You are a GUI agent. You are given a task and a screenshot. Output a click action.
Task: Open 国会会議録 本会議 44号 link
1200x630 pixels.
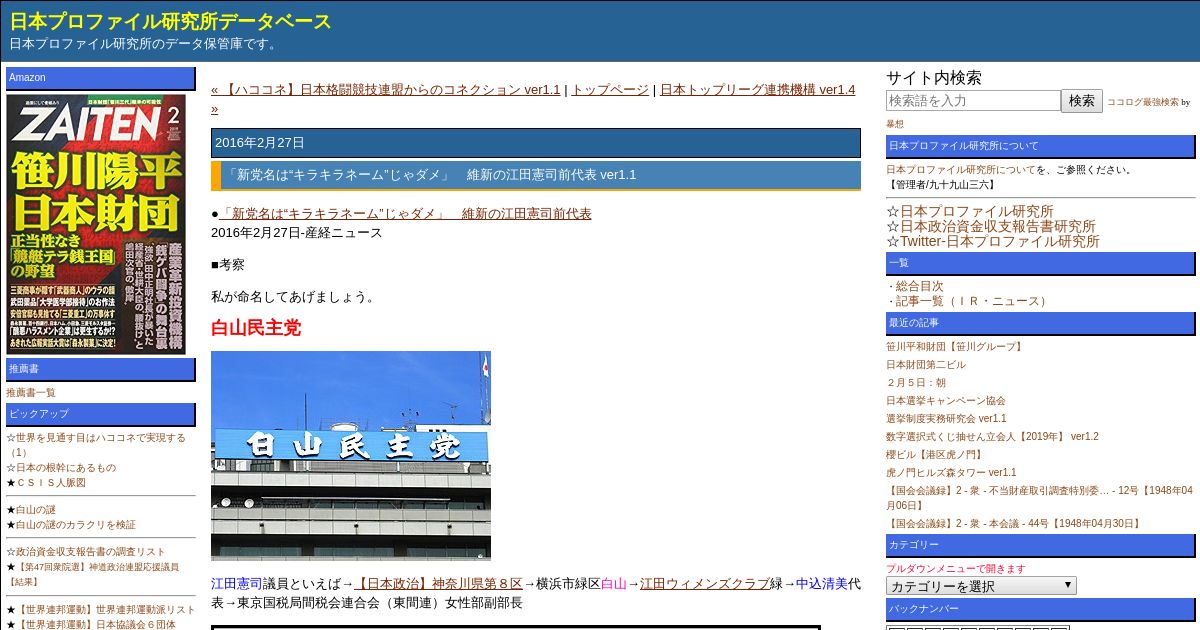(x=1014, y=523)
